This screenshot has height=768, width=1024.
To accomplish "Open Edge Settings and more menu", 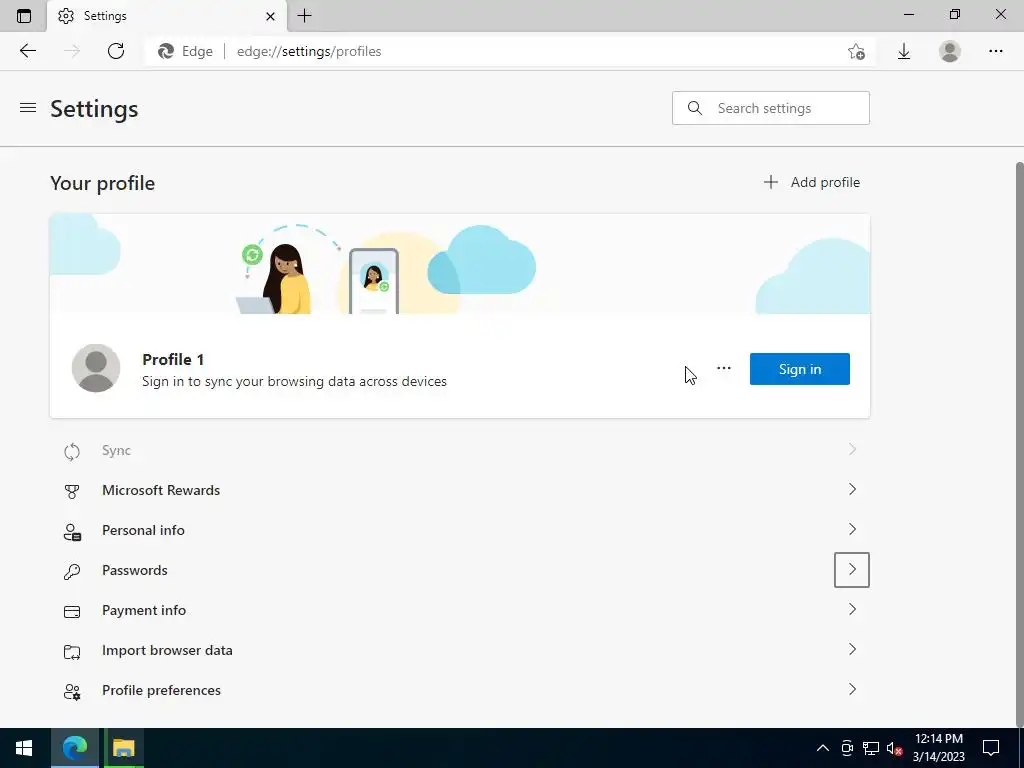I will tap(995, 51).
